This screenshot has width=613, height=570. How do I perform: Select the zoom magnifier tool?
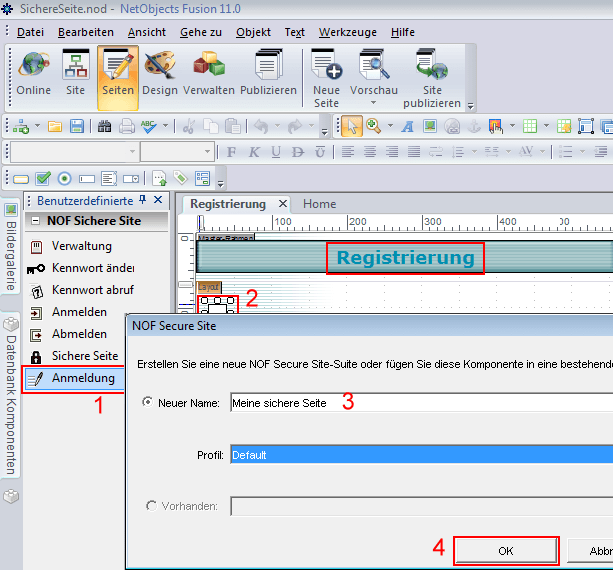coord(374,126)
